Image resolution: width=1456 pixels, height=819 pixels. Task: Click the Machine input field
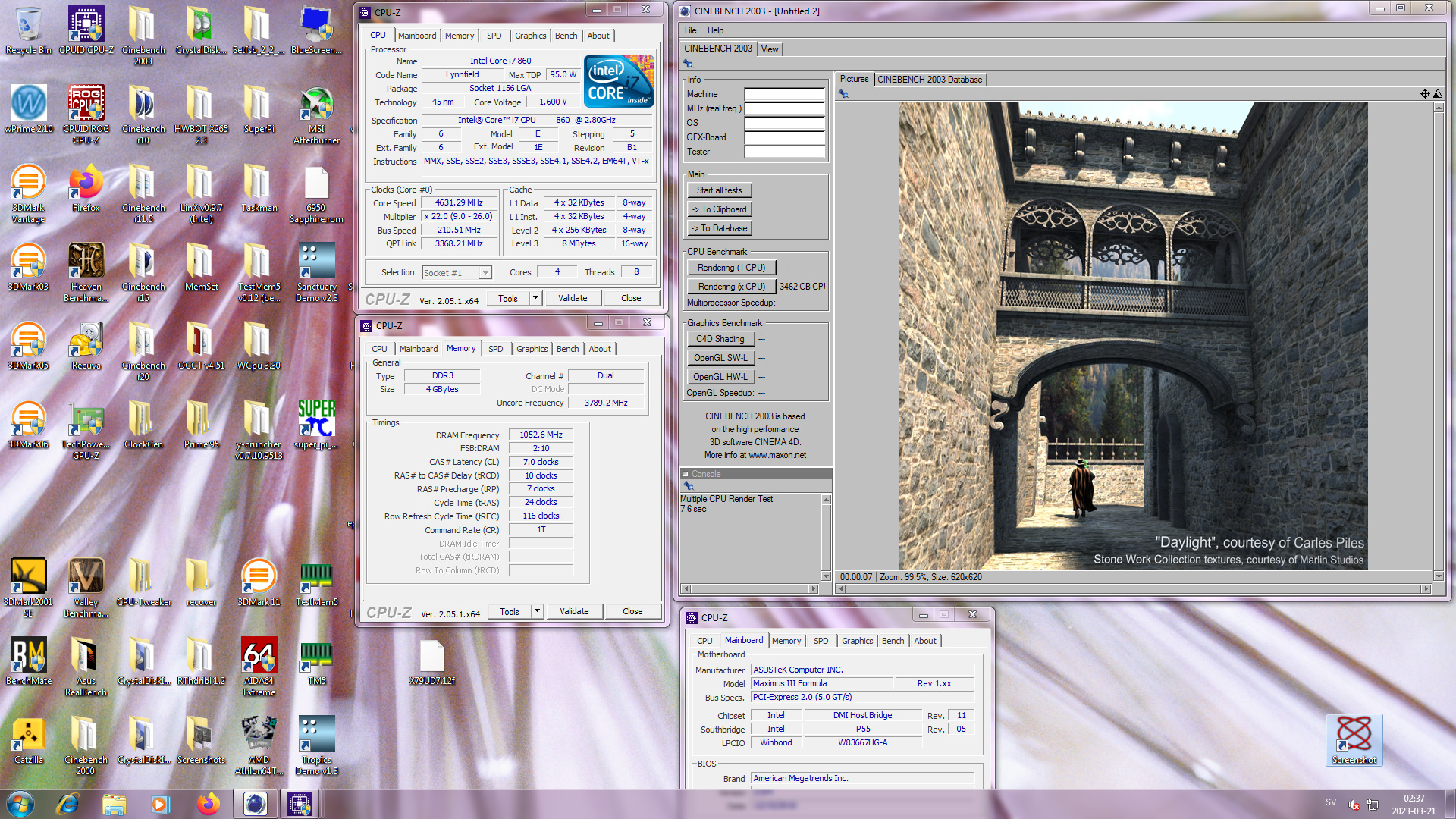784,94
